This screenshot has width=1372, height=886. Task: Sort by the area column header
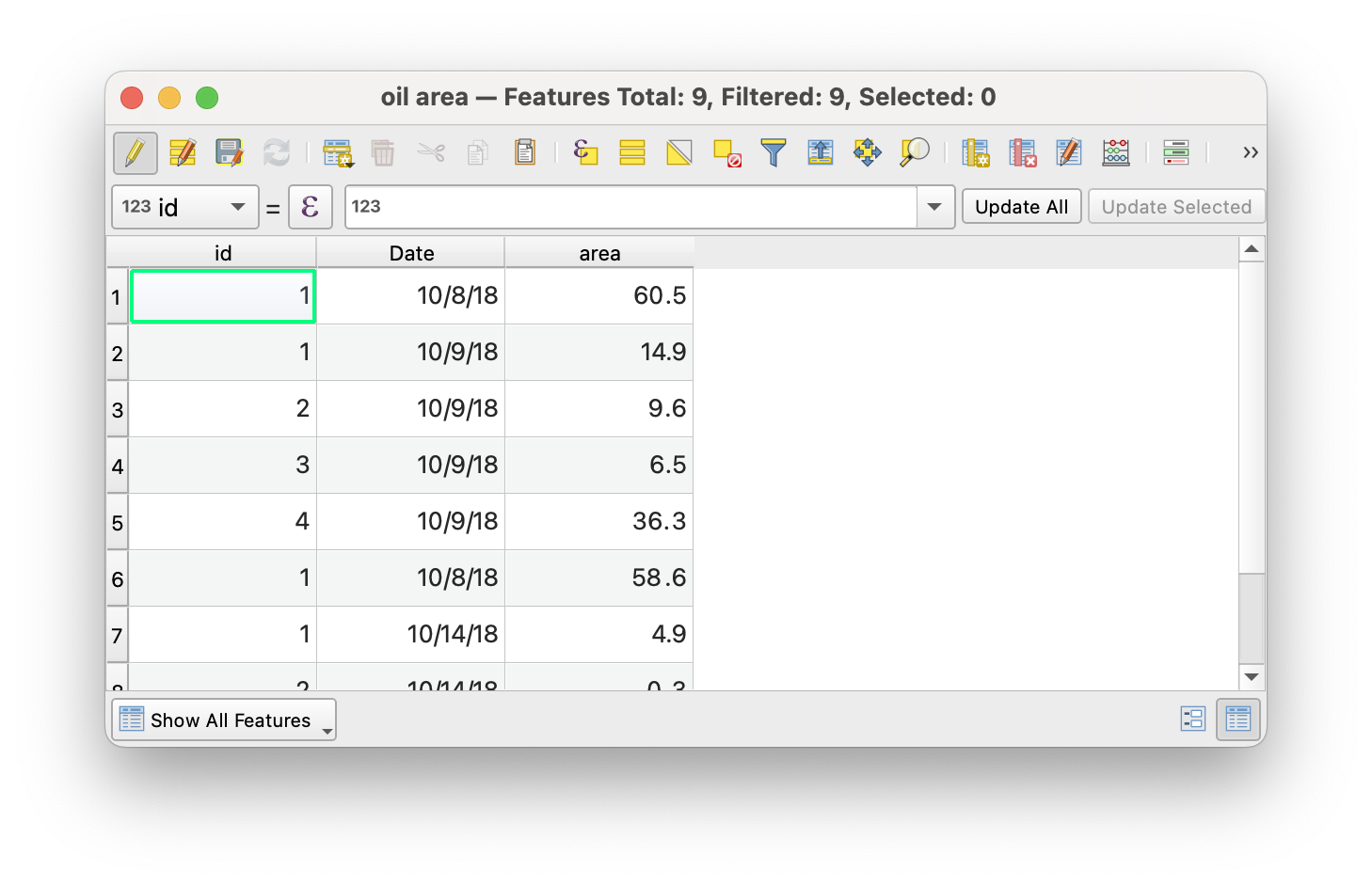[x=599, y=253]
